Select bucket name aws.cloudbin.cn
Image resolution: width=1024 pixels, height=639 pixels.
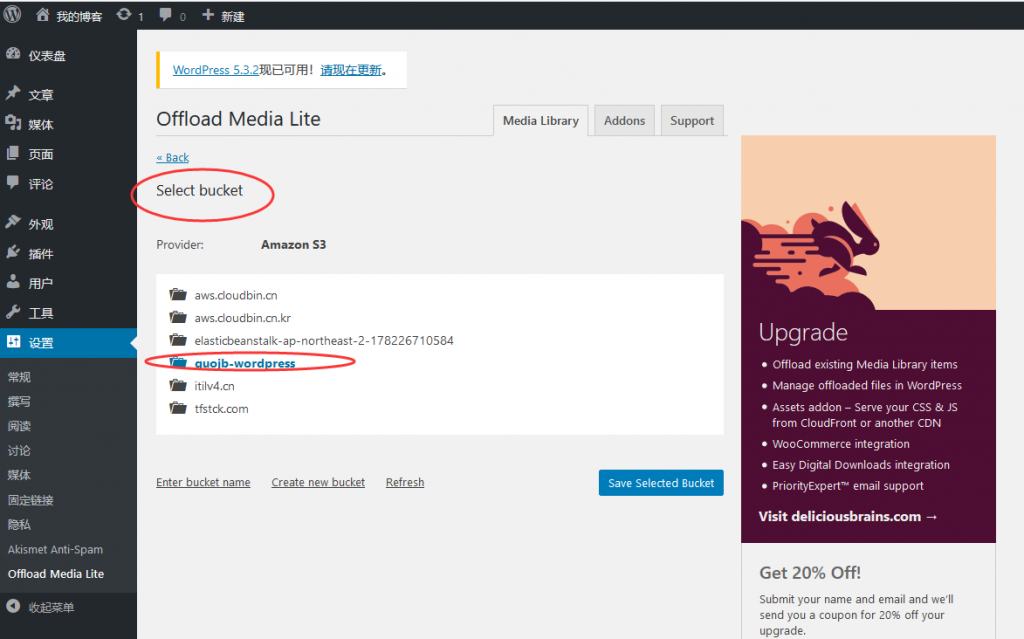(x=236, y=295)
